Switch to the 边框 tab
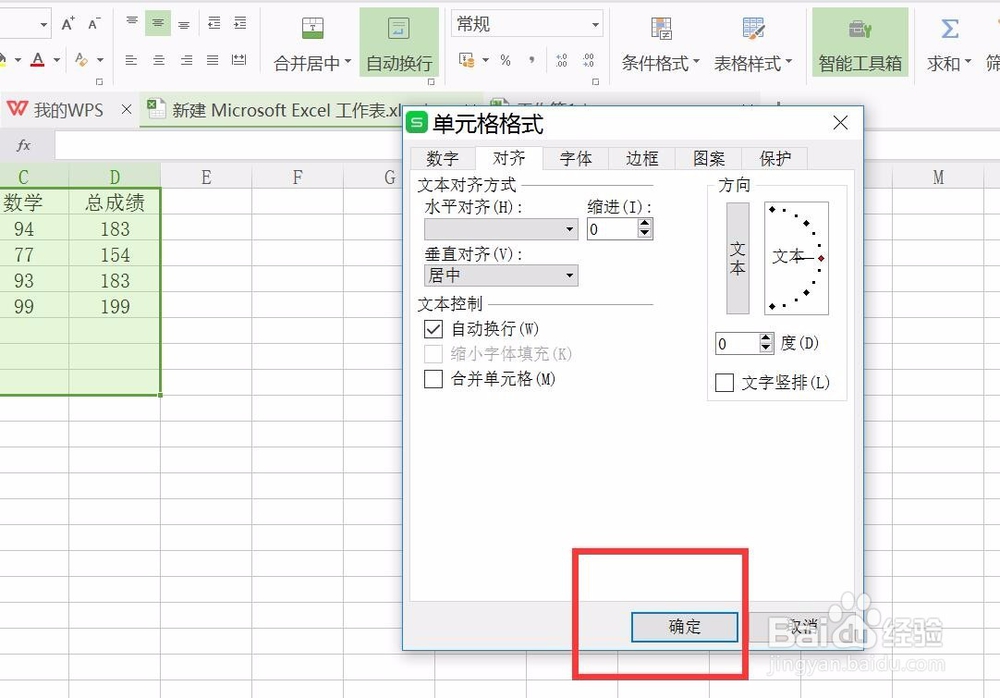1000x698 pixels. coord(642,157)
